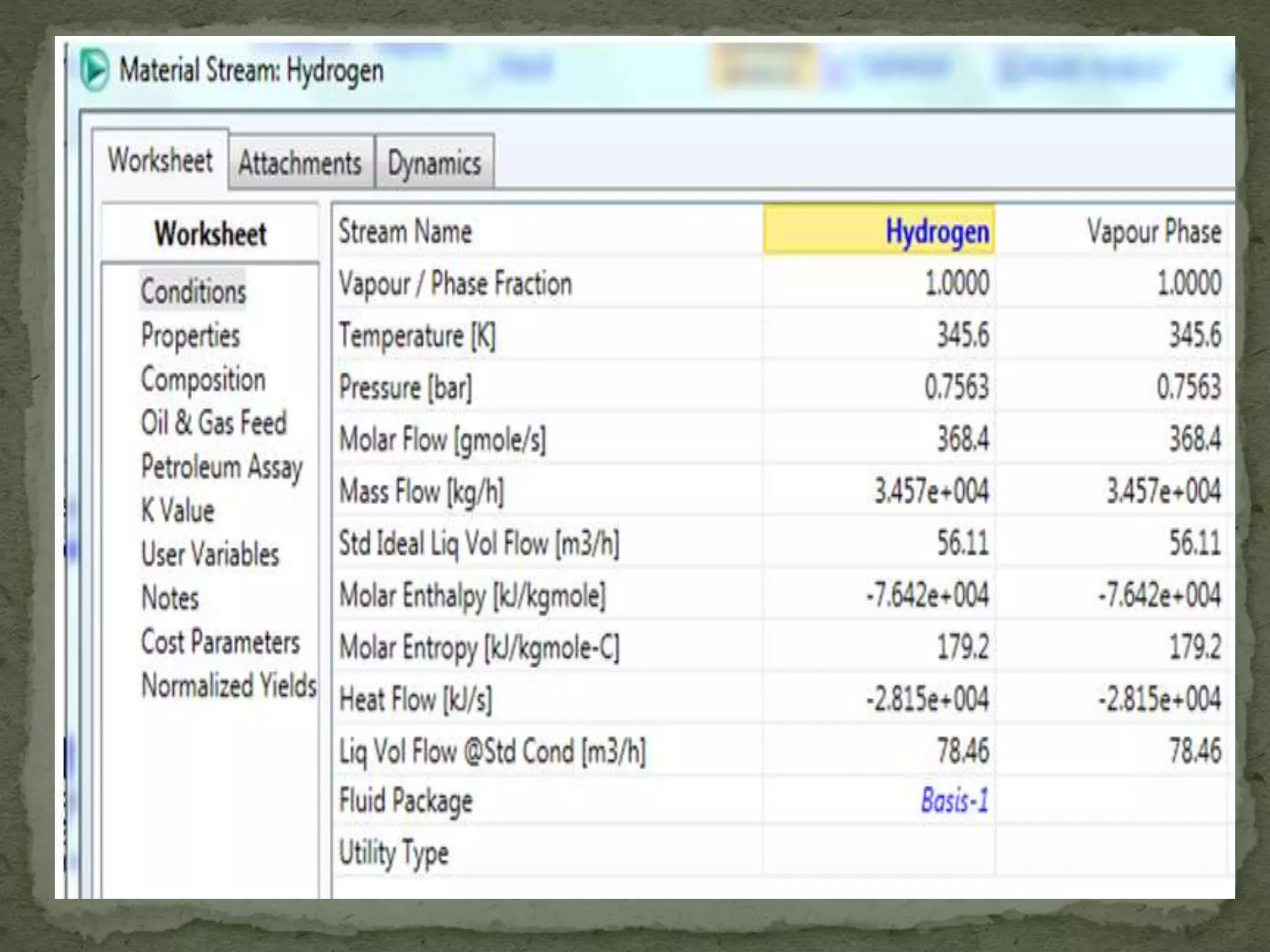
Task: Click the Material Stream: Hydrogen title
Action: coord(251,70)
